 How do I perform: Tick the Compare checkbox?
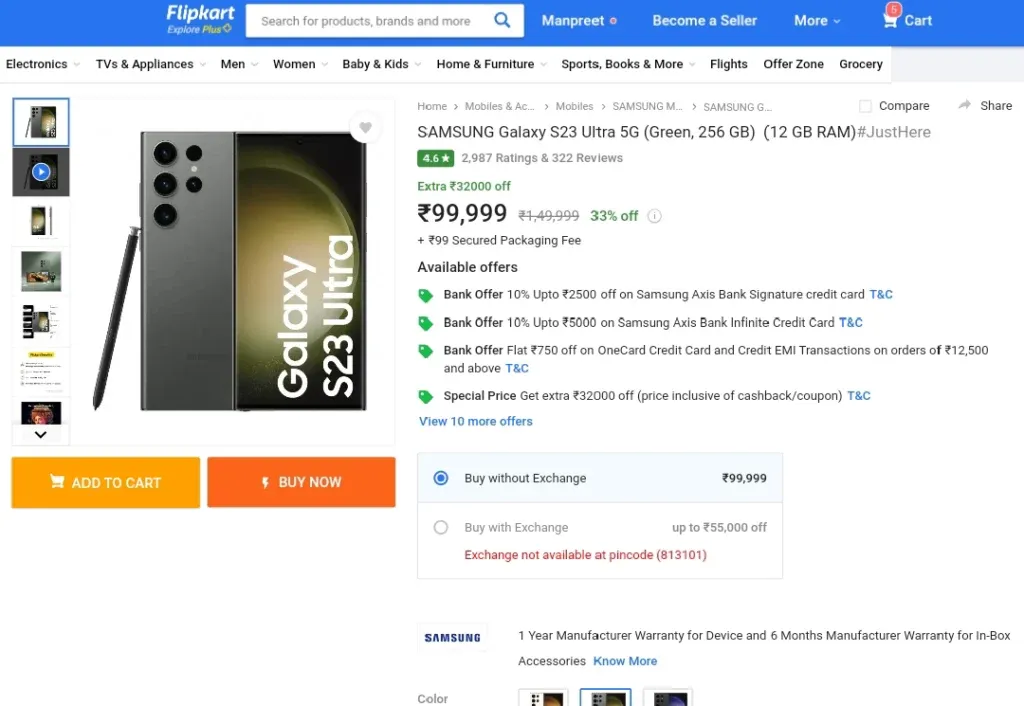[x=865, y=106]
